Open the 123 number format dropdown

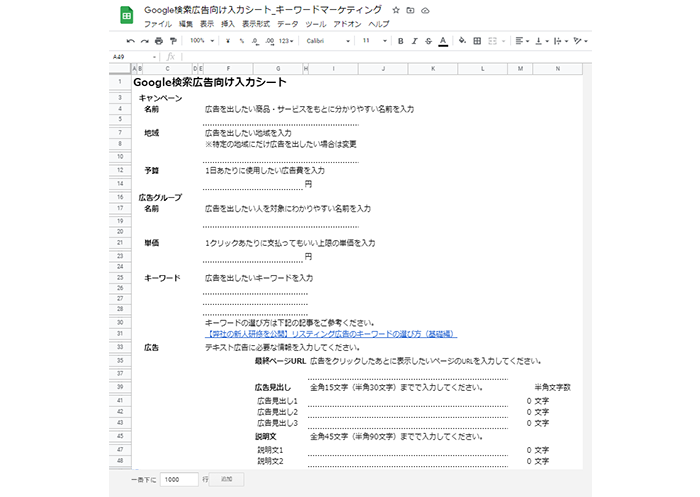click(x=286, y=41)
